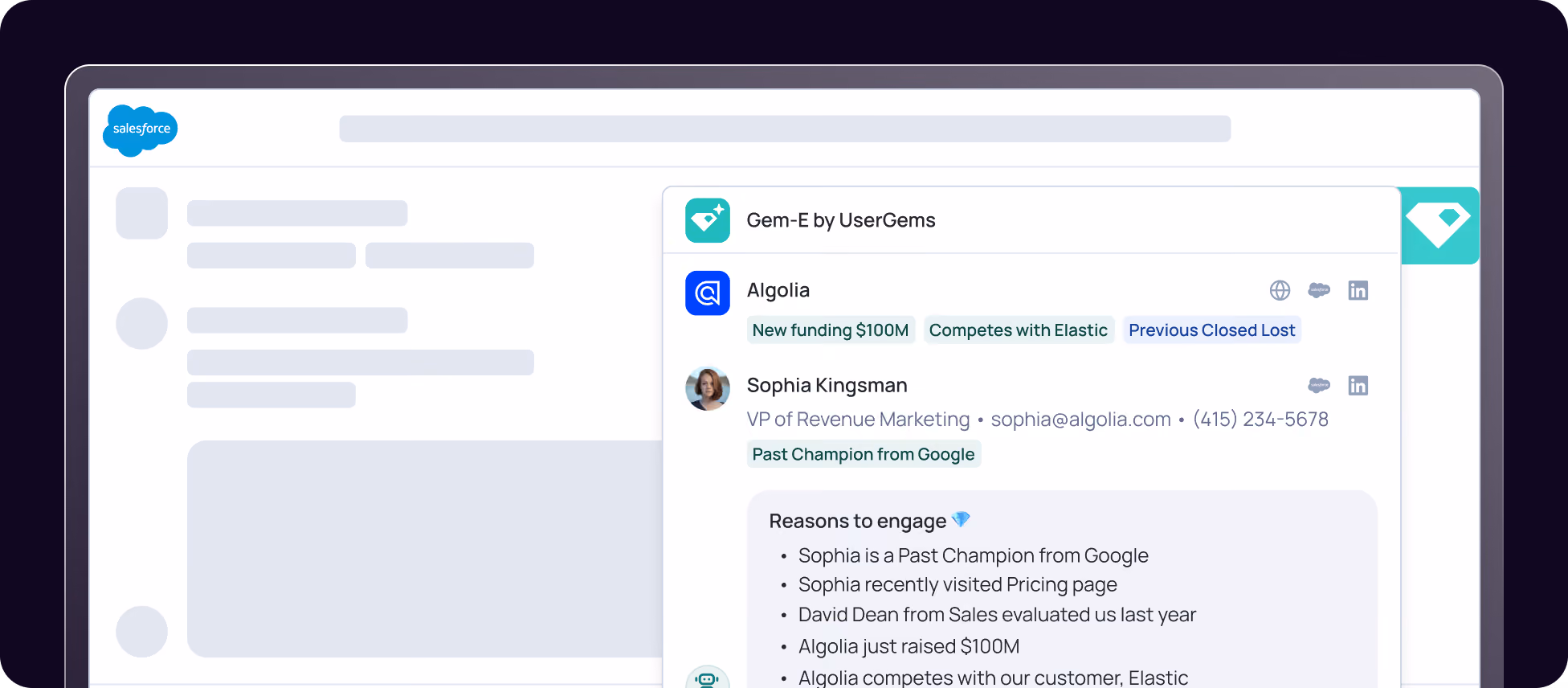Click the Reasons to engage heading
The image size is (1568, 688).
point(858,521)
